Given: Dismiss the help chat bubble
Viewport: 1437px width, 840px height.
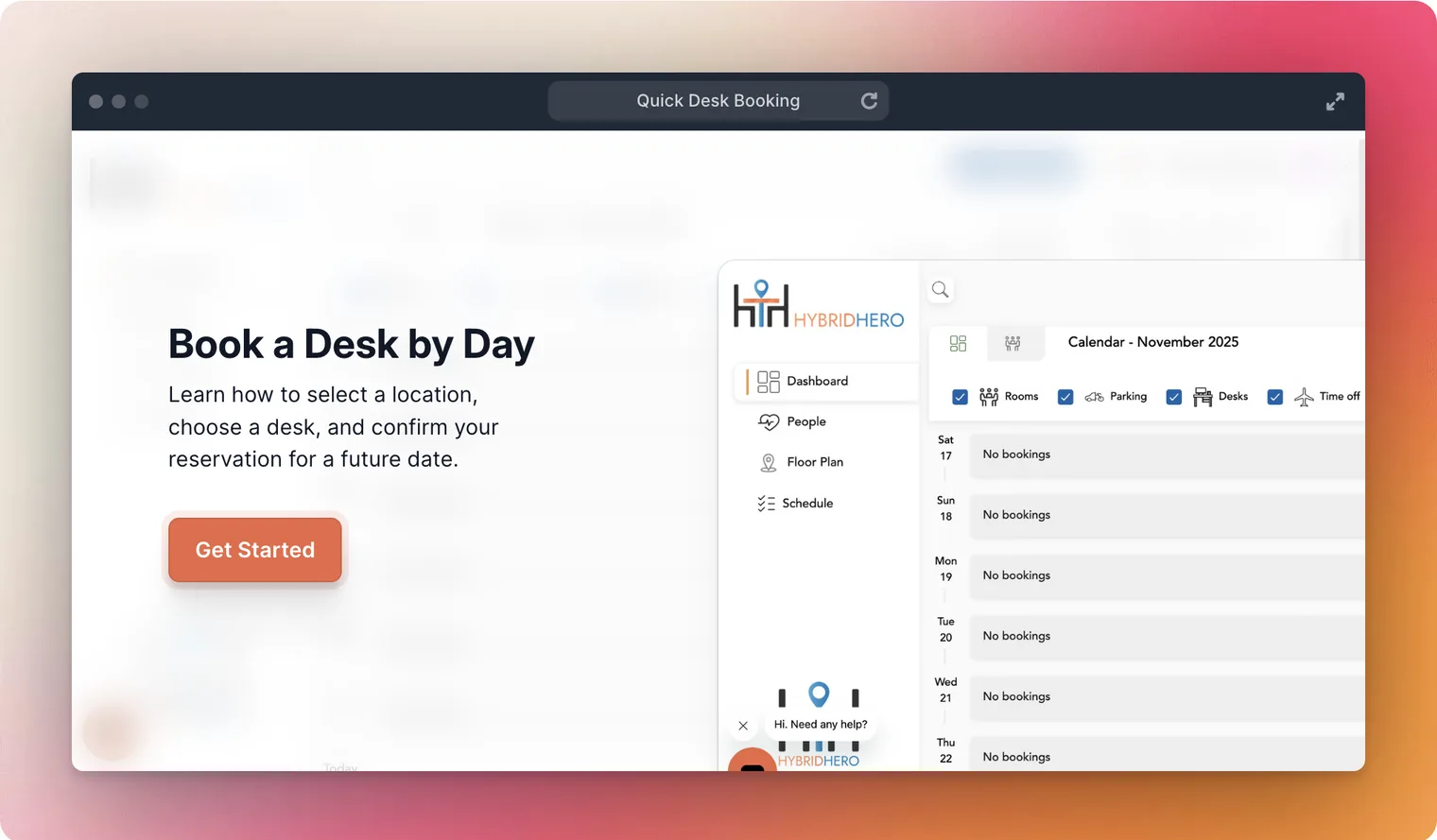Looking at the screenshot, I should tap(743, 726).
